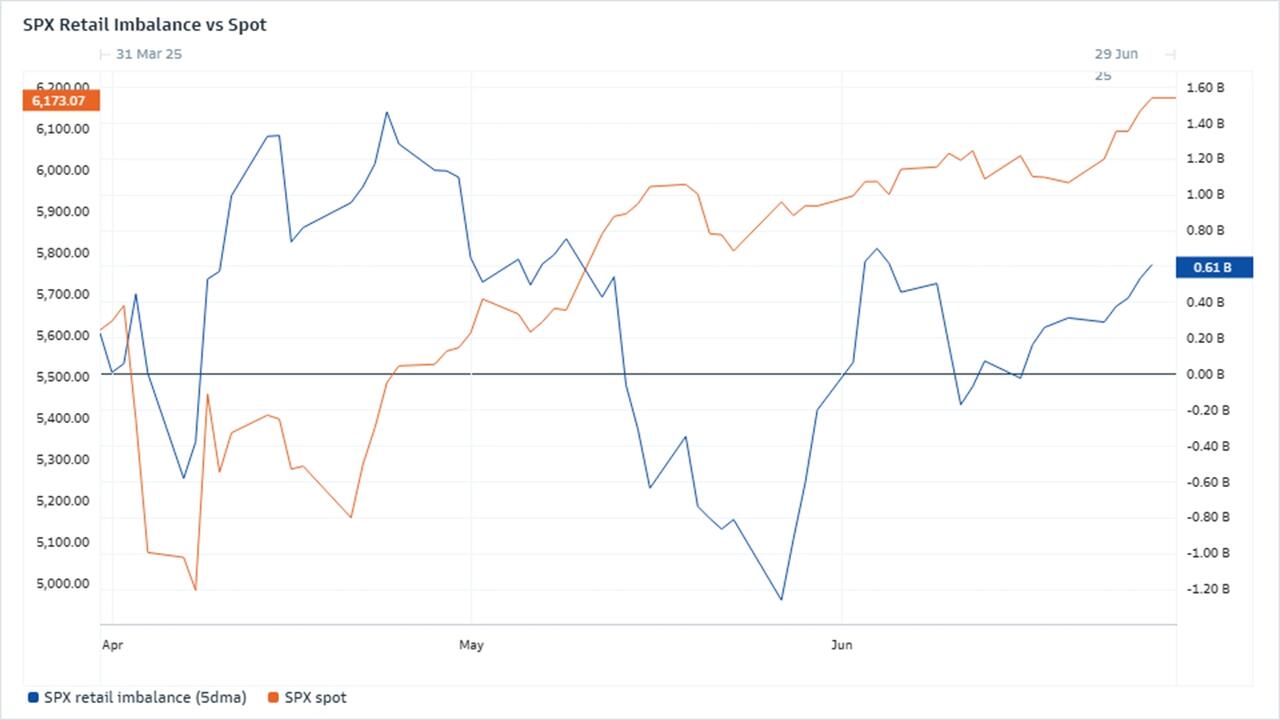Click the May label on the time axis
This screenshot has width=1280, height=720.
471,645
